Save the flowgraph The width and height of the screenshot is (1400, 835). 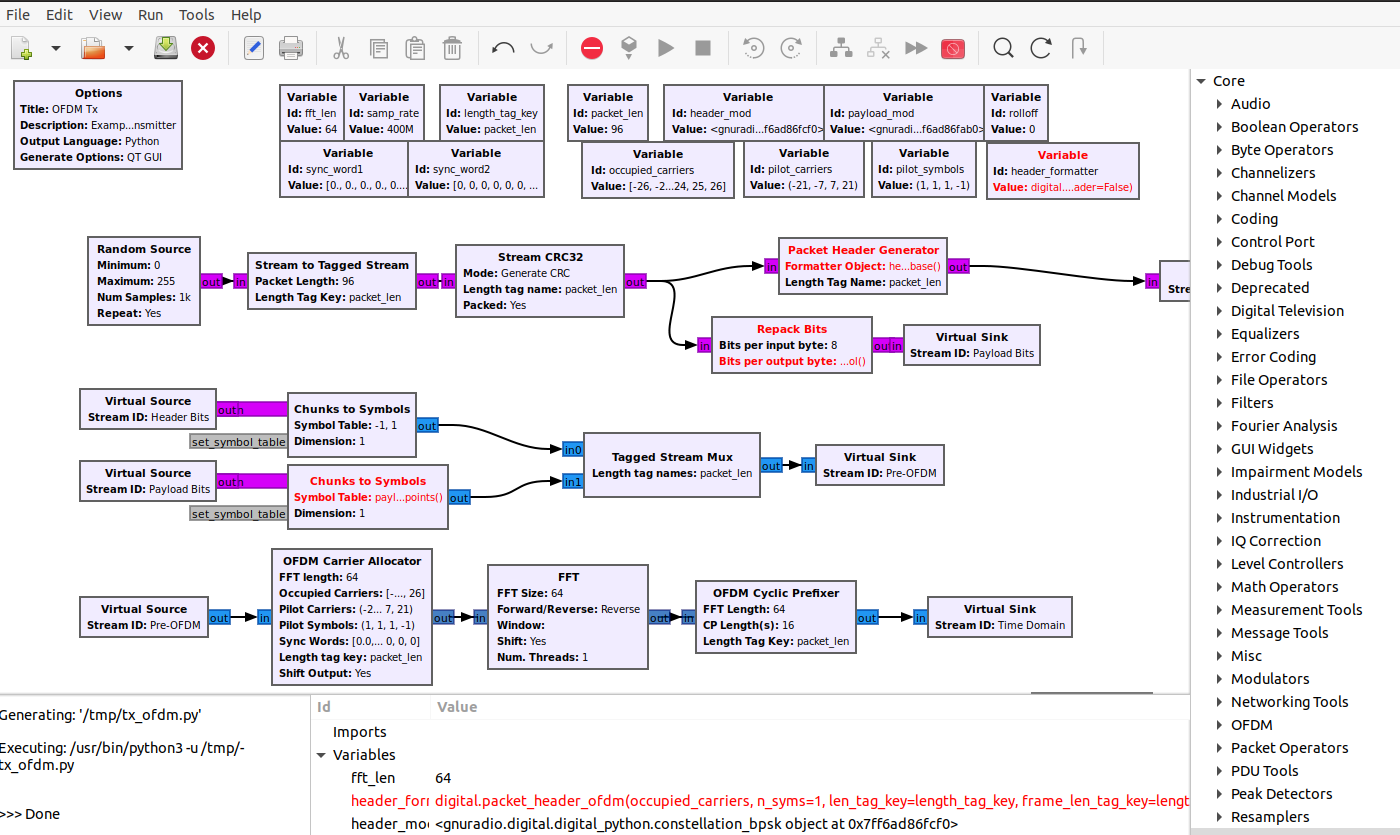click(165, 47)
